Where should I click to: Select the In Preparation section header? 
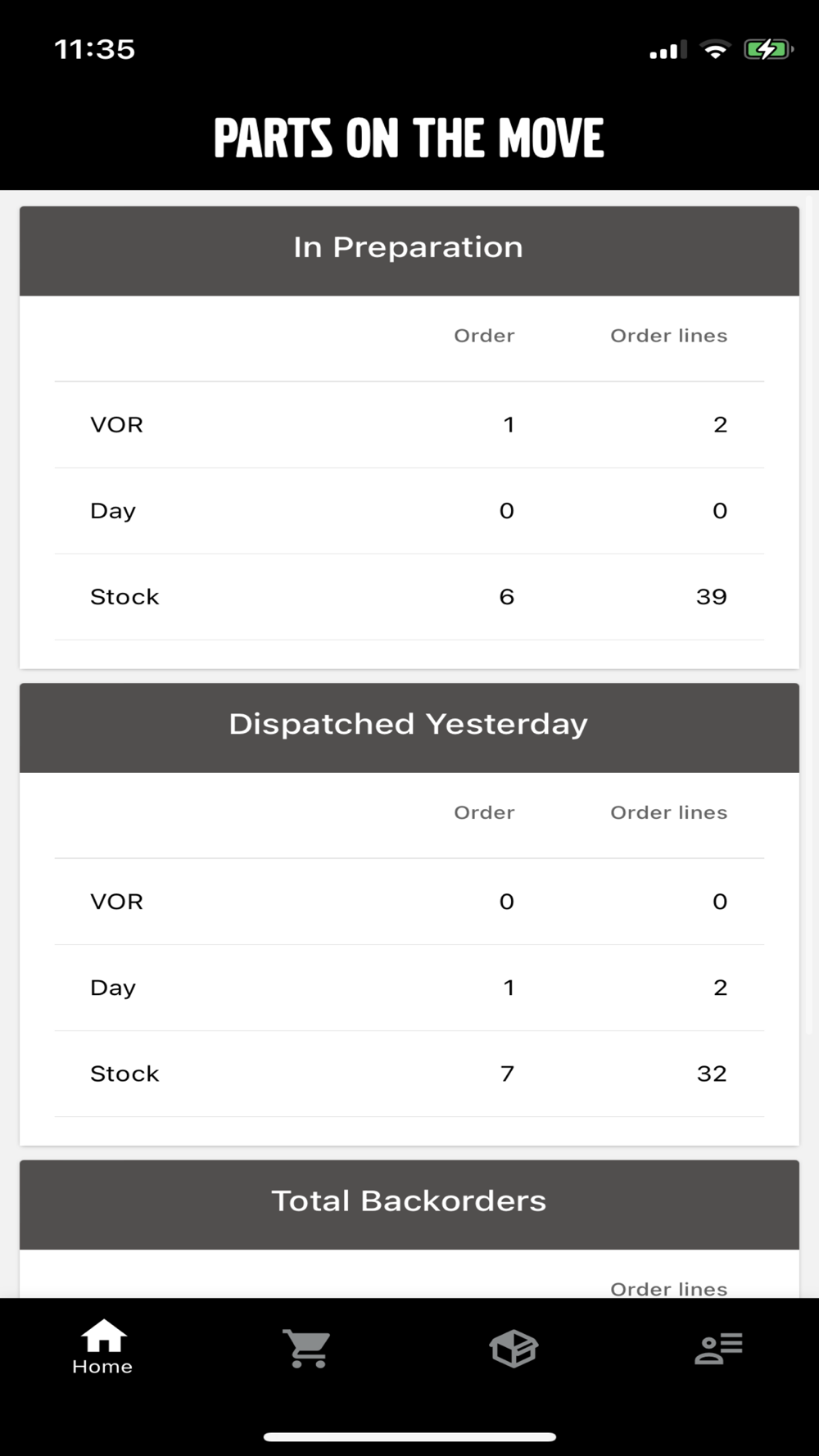click(x=409, y=248)
